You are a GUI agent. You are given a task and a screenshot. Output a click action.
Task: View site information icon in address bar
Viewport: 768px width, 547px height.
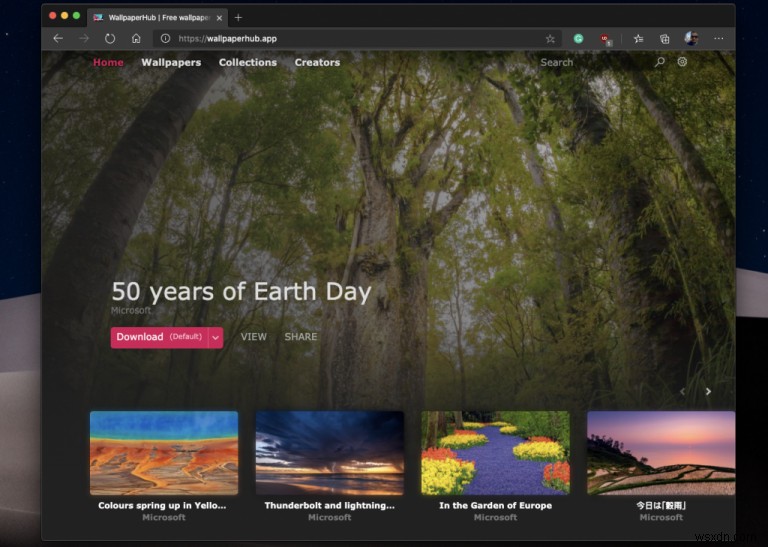tap(166, 39)
